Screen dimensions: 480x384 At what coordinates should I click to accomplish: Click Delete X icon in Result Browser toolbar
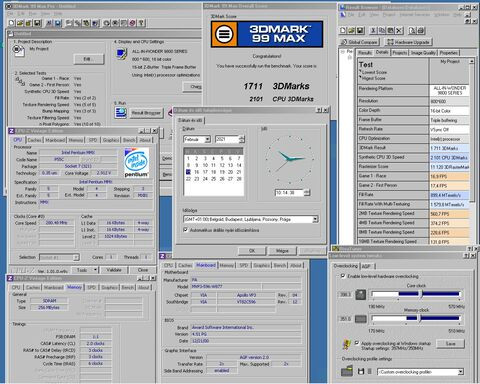399,31
